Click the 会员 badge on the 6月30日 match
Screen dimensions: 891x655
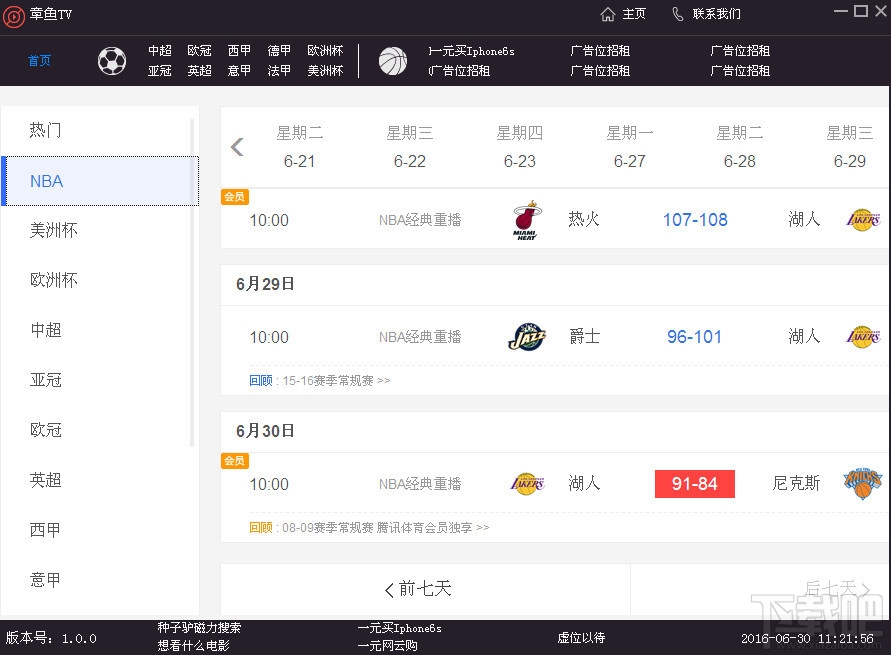(234, 461)
